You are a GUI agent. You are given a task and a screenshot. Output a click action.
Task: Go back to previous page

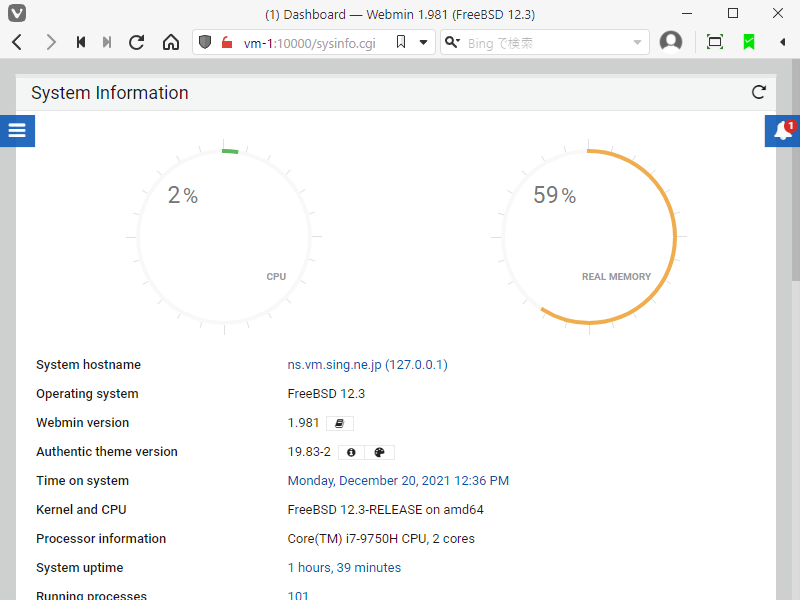point(17,42)
